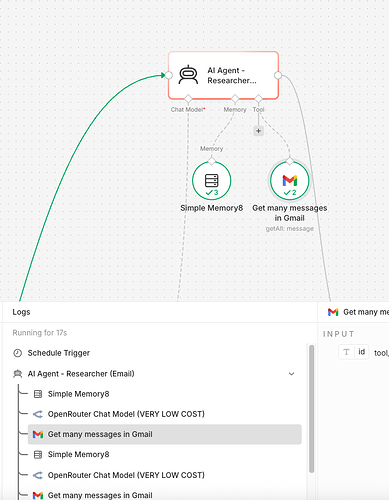Click the agent node's output connector
389x500 pixels.
click(278, 75)
